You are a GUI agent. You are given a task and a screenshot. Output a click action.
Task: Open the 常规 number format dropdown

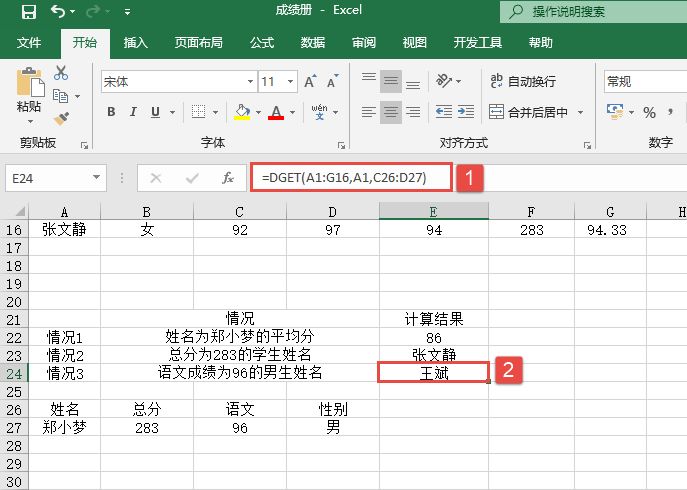tap(645, 82)
